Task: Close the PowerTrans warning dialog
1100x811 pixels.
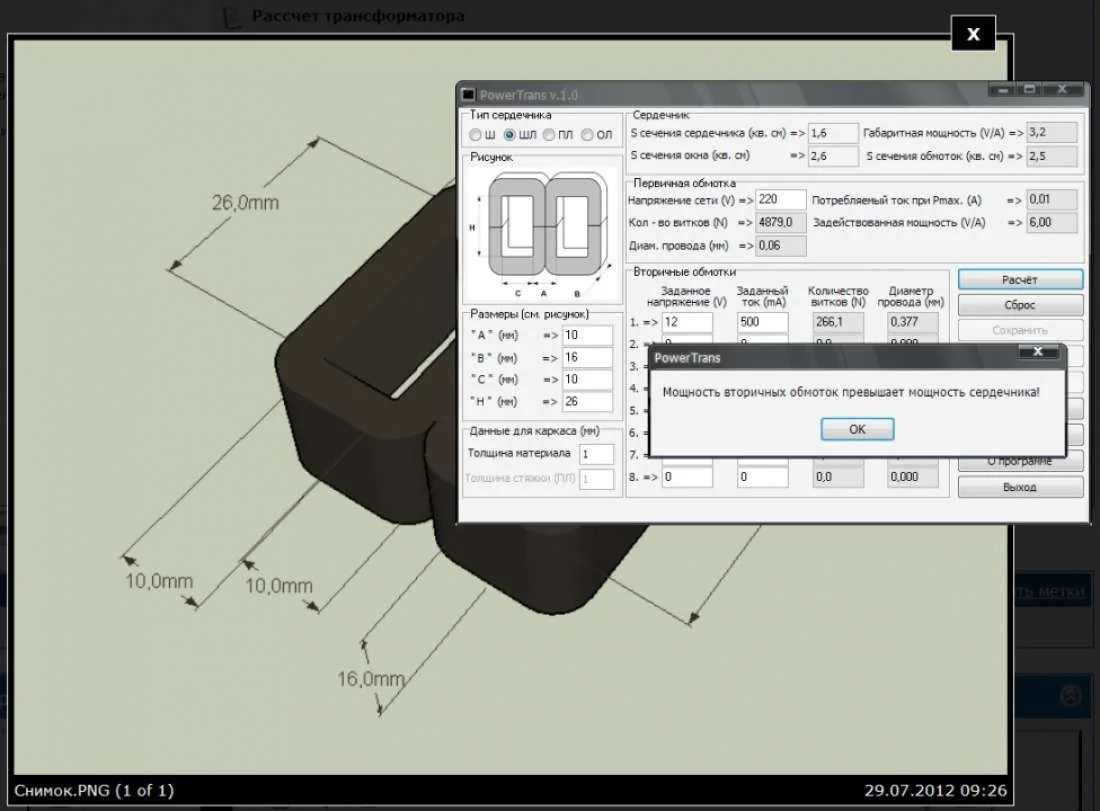Action: pos(1038,353)
